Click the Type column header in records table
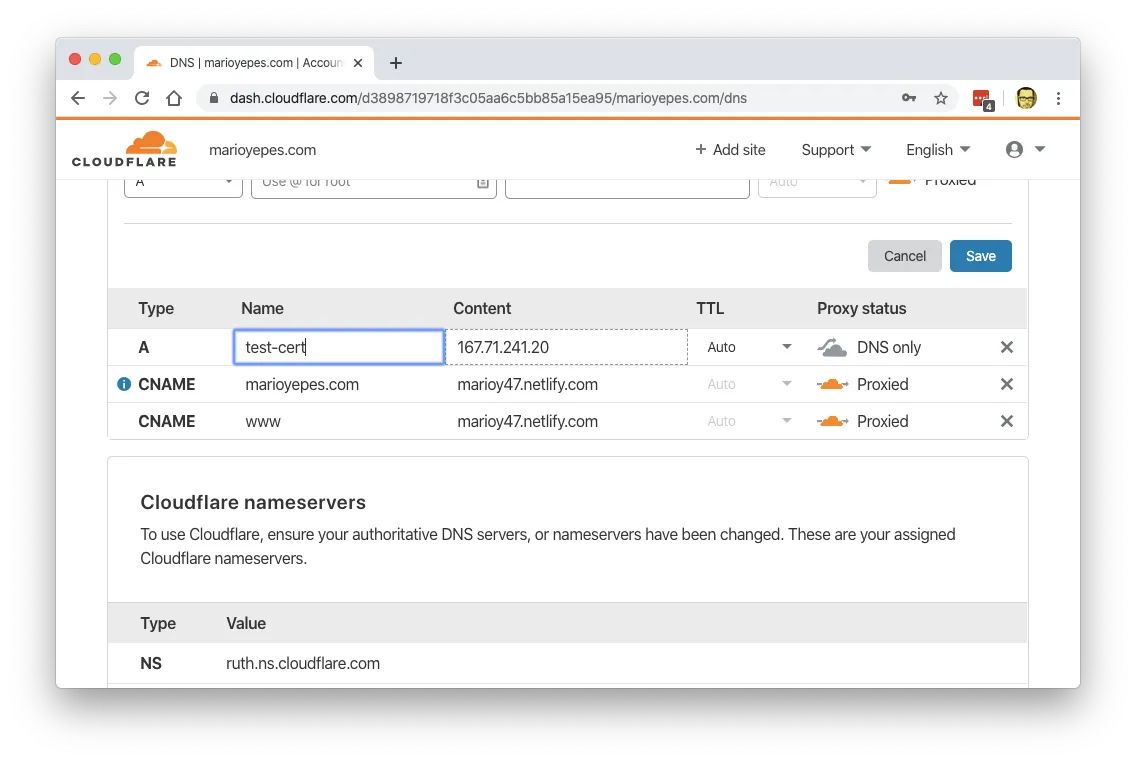The height and width of the screenshot is (762, 1136). [156, 308]
